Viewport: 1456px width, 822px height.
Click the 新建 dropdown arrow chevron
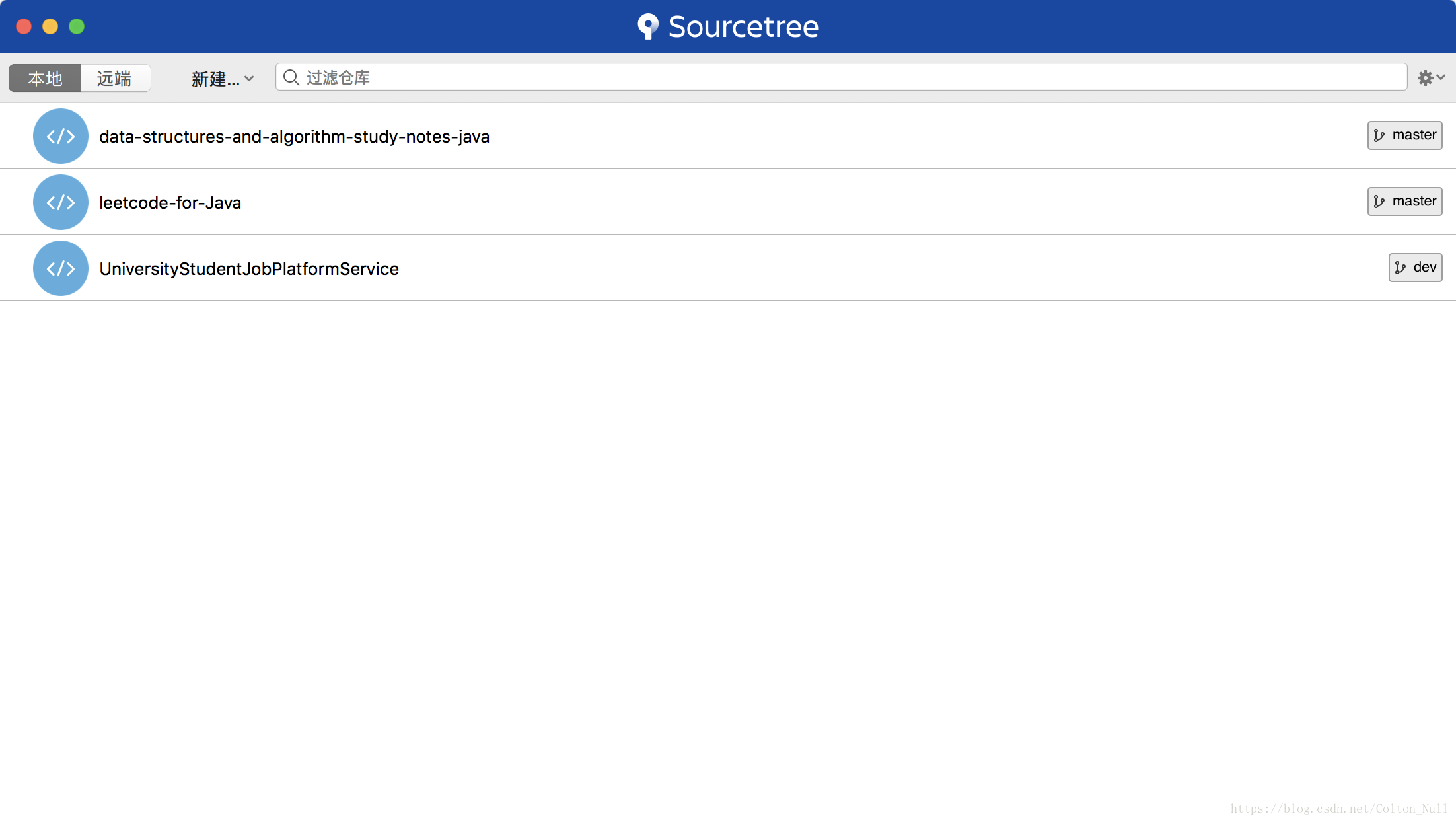(249, 79)
